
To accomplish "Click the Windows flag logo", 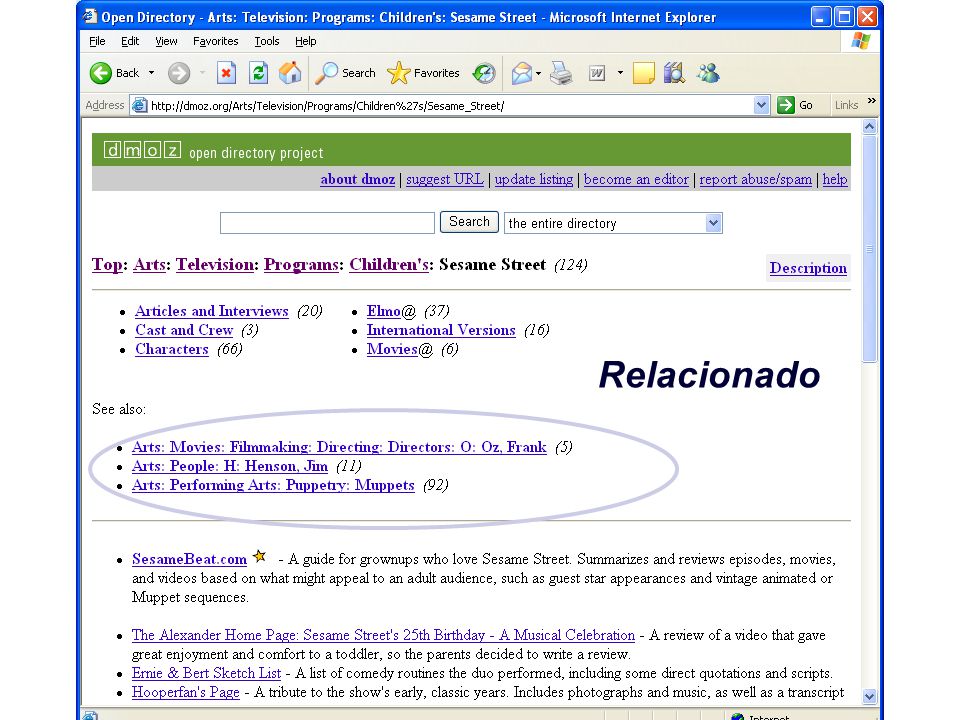I will tap(860, 41).
